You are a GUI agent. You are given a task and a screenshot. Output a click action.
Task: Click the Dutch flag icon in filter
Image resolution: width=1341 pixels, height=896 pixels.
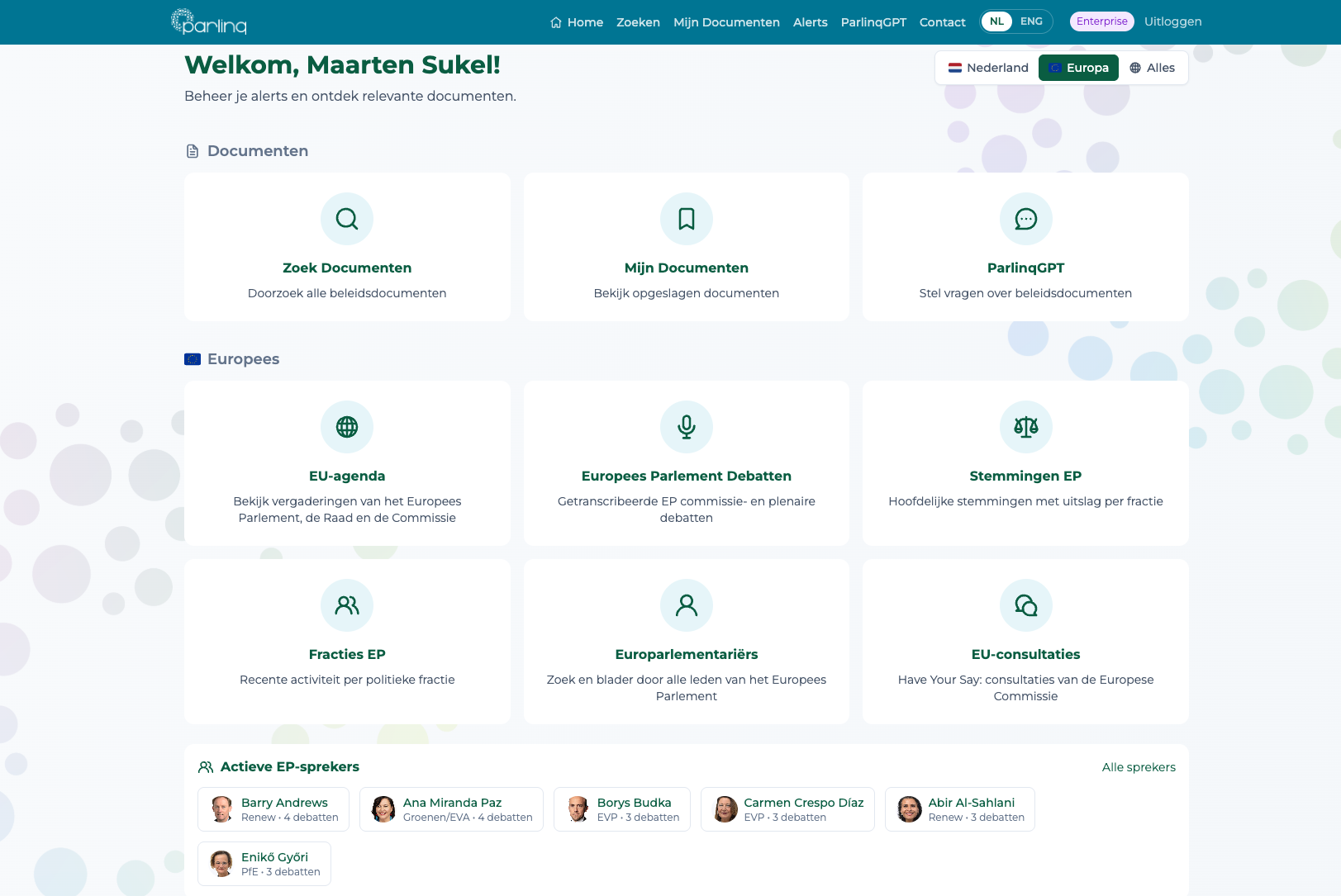[x=955, y=68]
